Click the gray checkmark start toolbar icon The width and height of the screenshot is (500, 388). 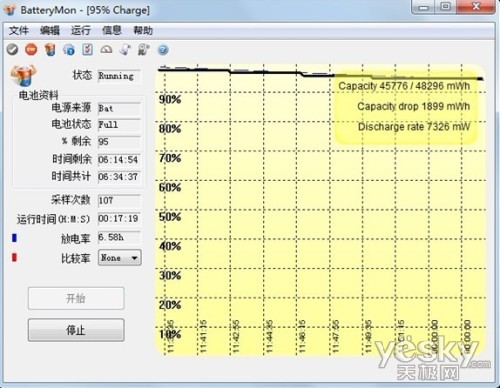(x=12, y=50)
